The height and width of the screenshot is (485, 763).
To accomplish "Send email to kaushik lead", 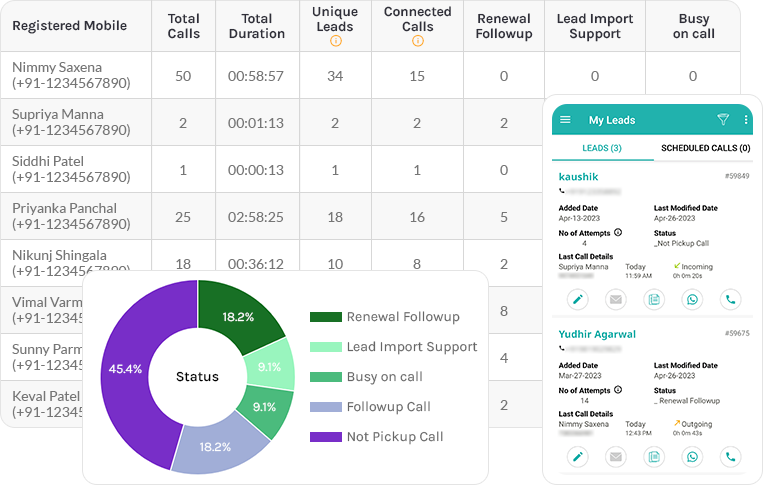I will click(616, 298).
